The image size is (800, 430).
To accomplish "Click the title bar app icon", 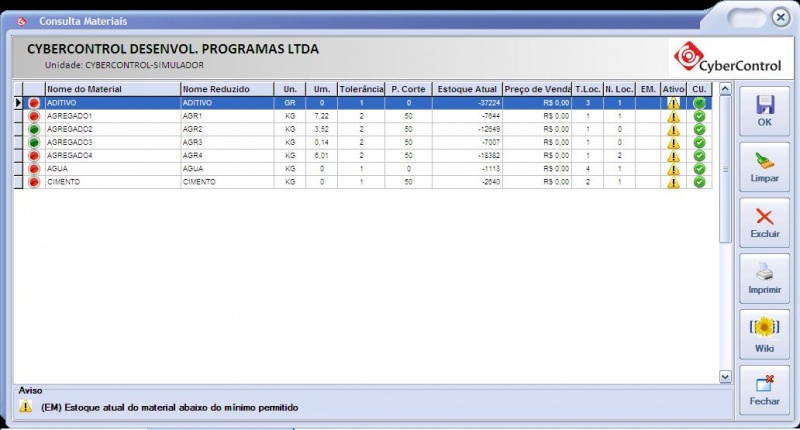I will point(21,21).
